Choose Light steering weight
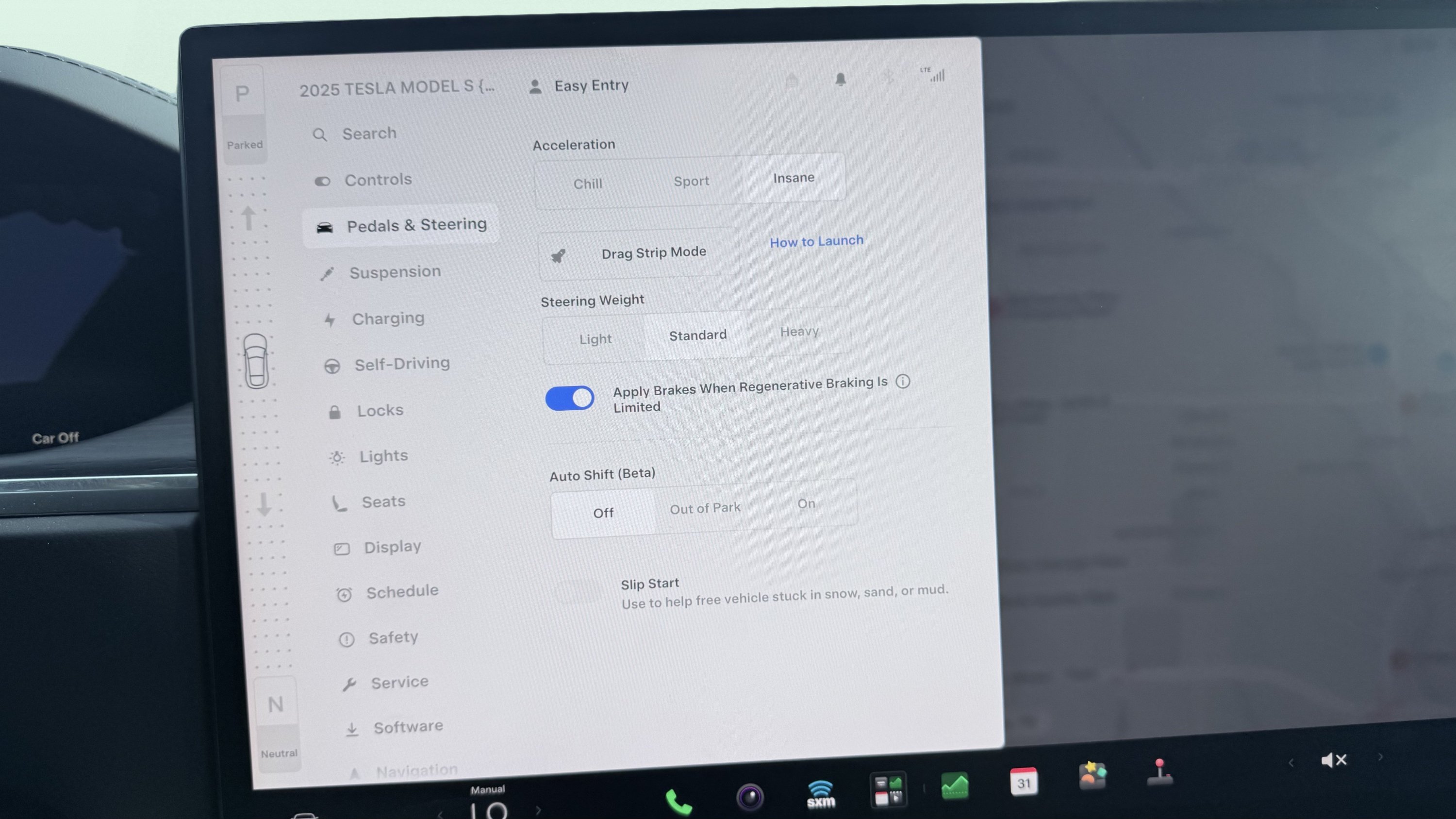Screen dimensions: 1456x819 pyautogui.click(x=595, y=339)
